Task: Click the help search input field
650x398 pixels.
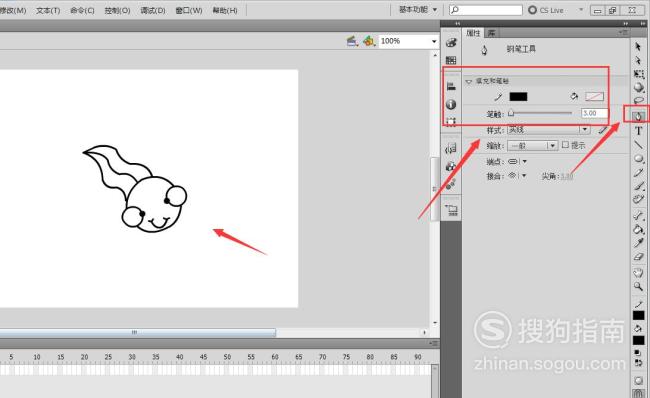Action: tap(486, 10)
